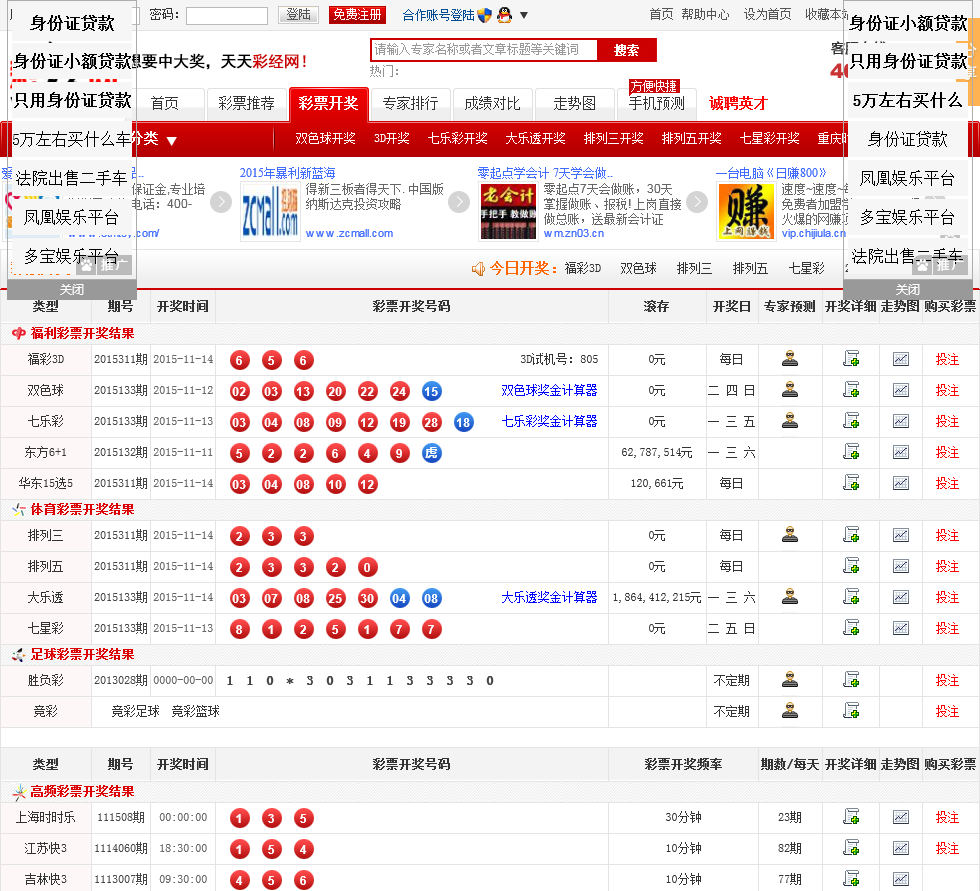View draw details icon for 东方6+1
The image size is (980, 891).
851,451
